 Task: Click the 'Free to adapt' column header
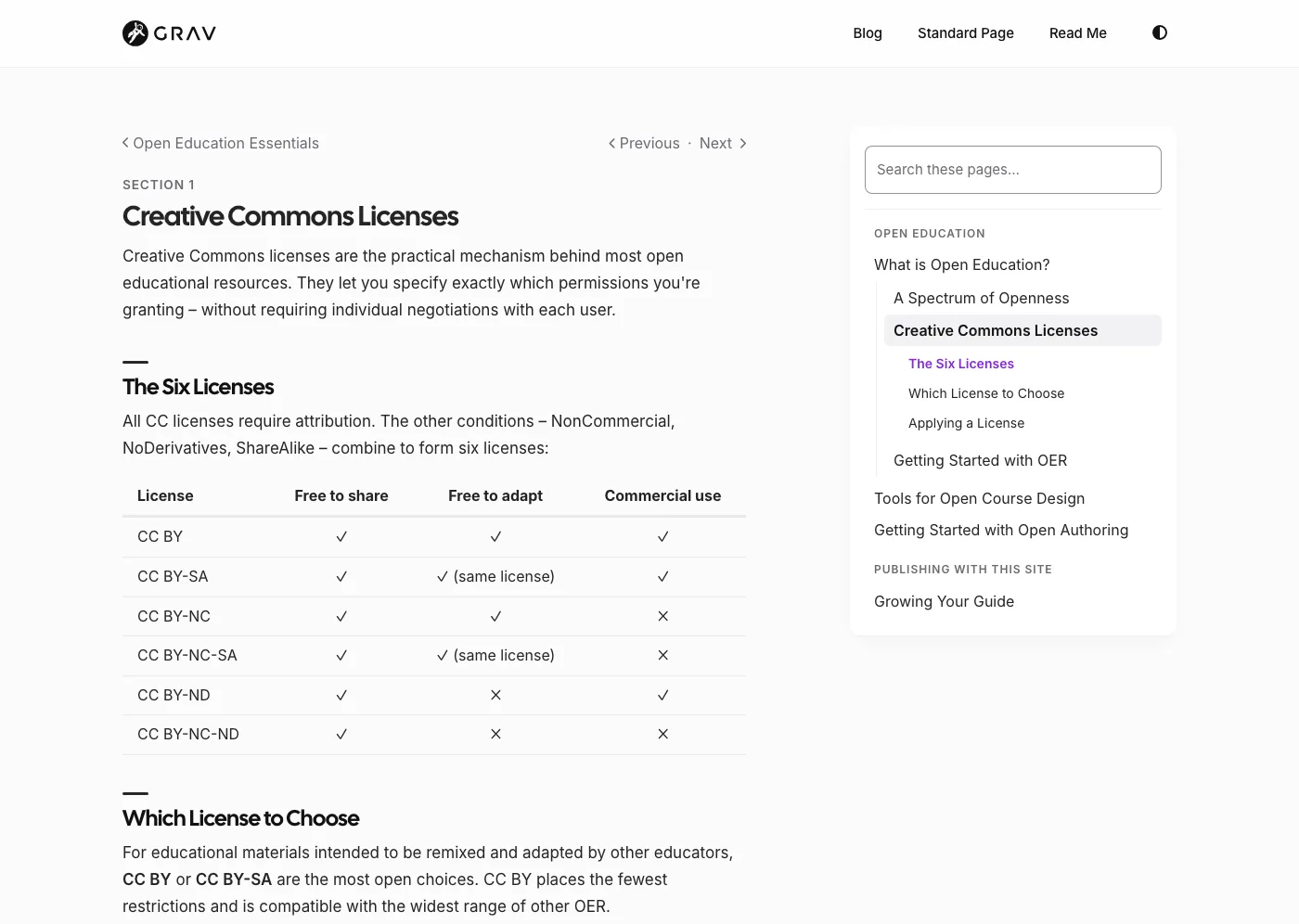click(x=495, y=495)
